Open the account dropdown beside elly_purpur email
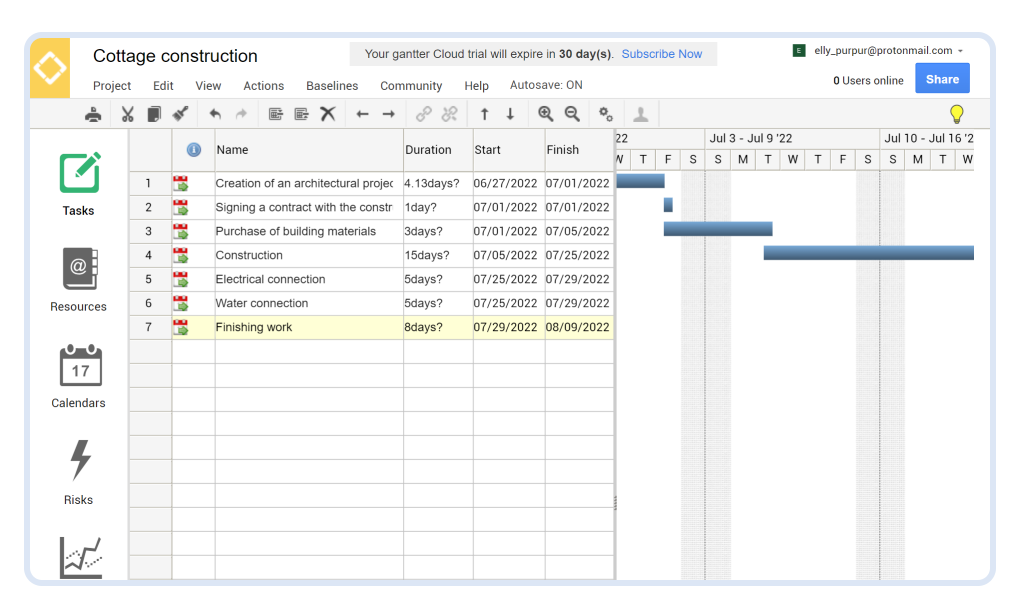The height and width of the screenshot is (612, 1020). pos(960,51)
